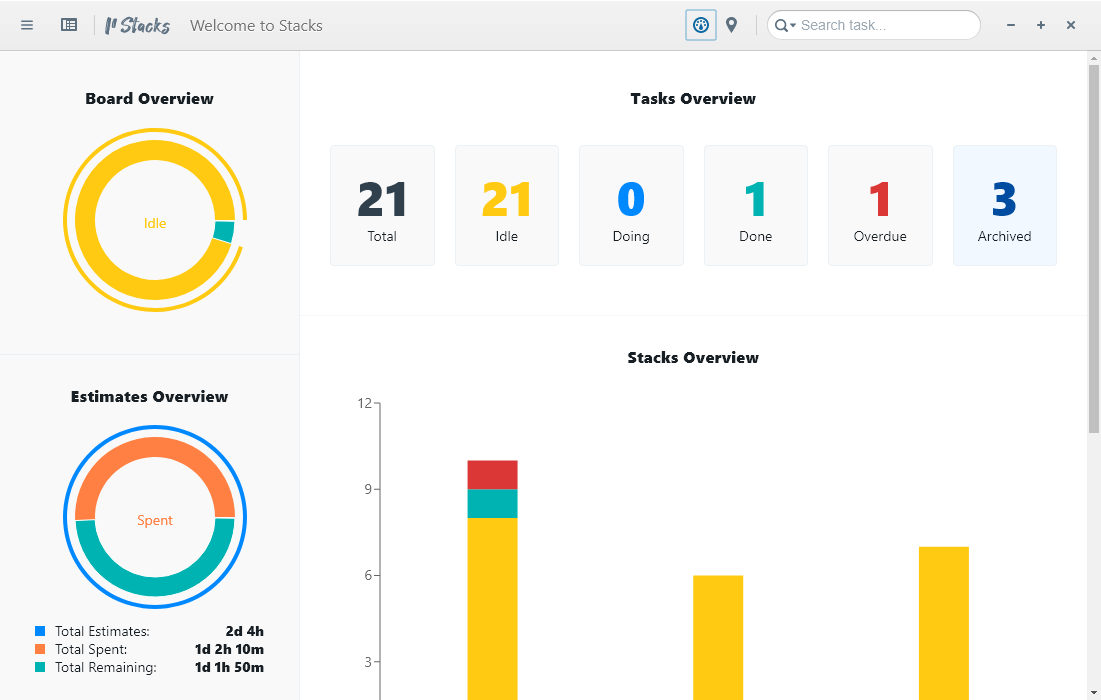Select the Doing tasks card
This screenshot has height=700, width=1101.
coord(631,206)
